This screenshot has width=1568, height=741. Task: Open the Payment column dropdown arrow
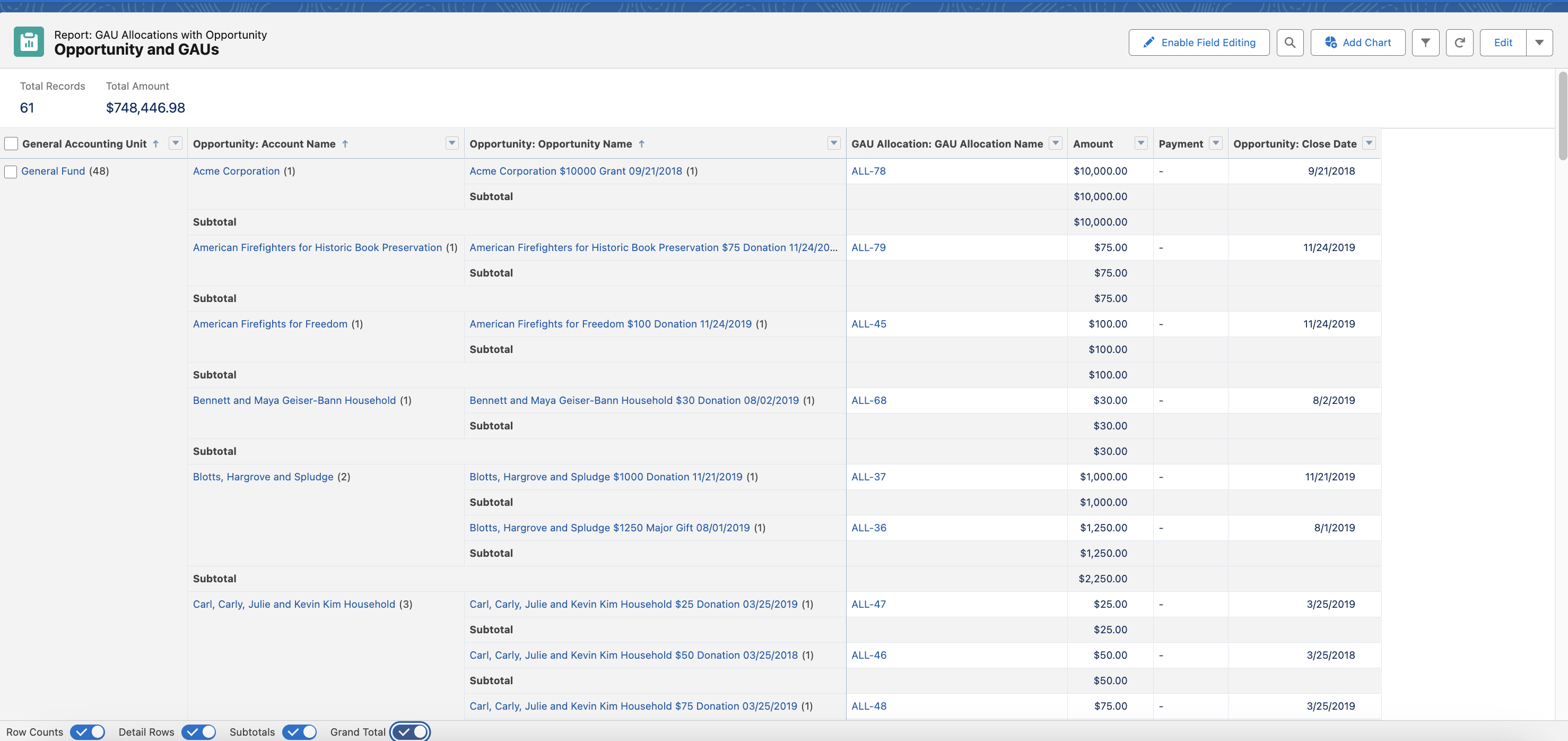point(1216,143)
